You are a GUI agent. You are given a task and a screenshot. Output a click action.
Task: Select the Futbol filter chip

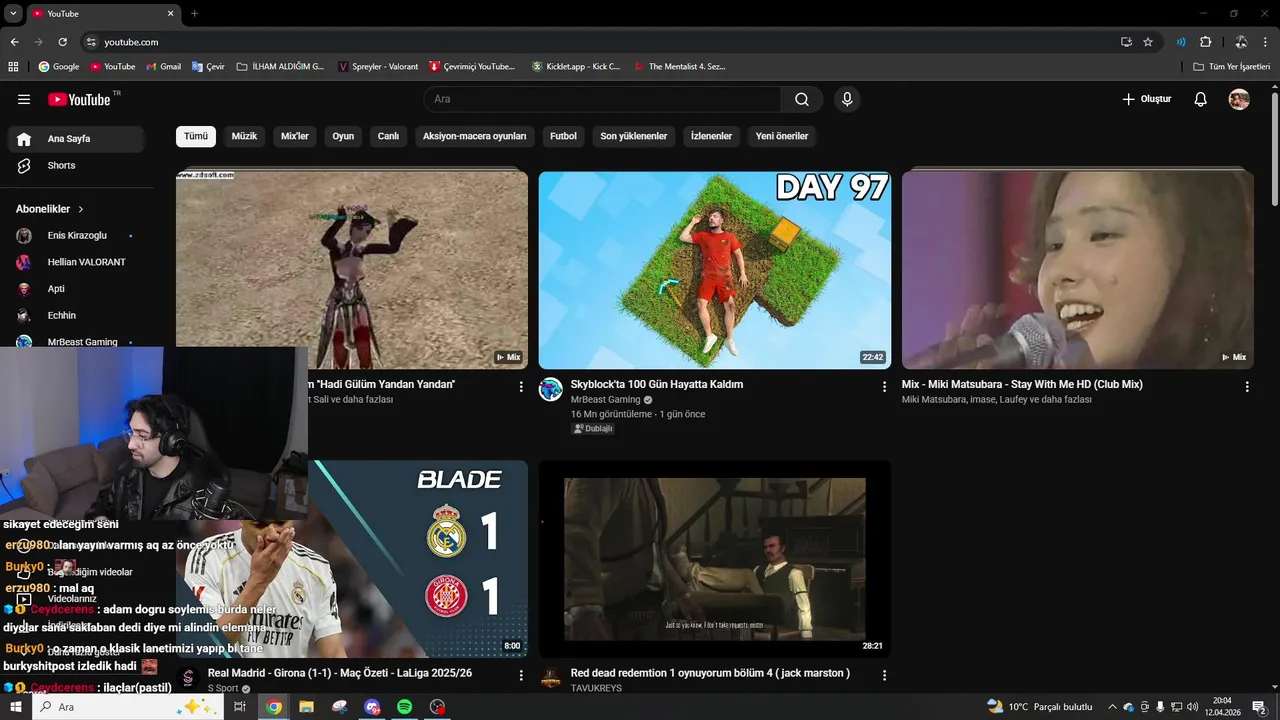(x=563, y=136)
